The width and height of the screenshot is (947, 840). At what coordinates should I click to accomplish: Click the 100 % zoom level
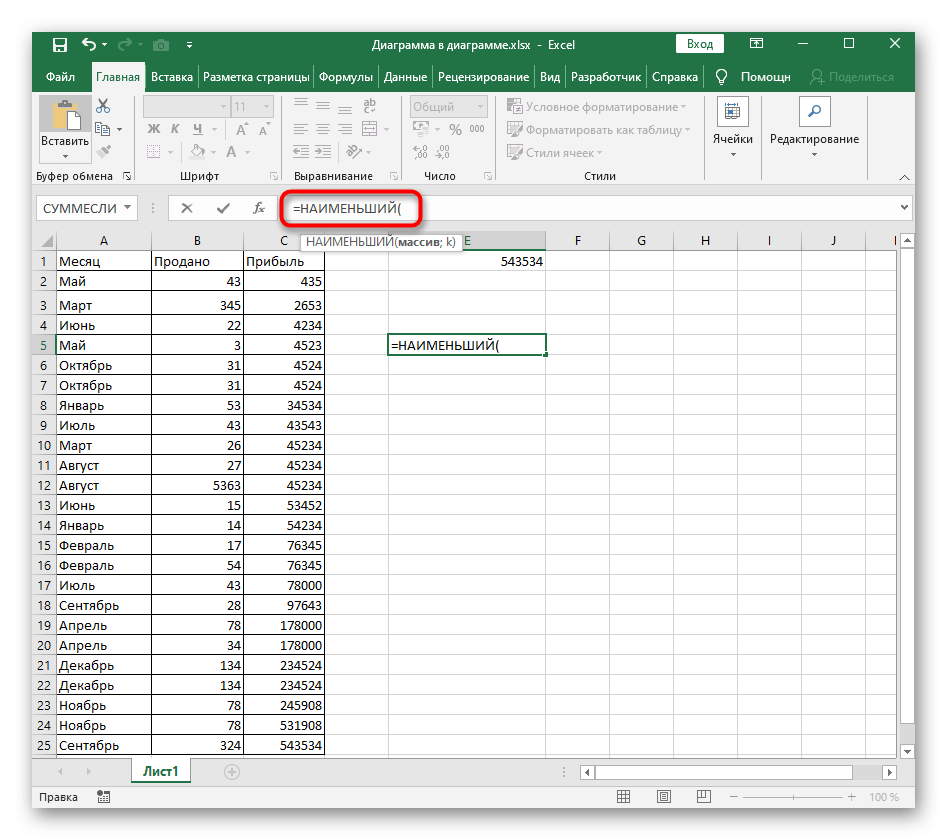tap(884, 797)
